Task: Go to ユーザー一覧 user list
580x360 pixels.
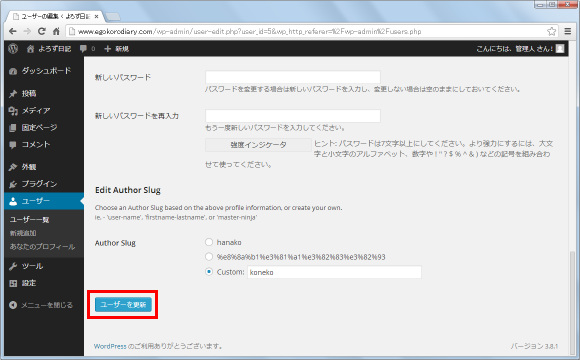Action: [x=30, y=220]
